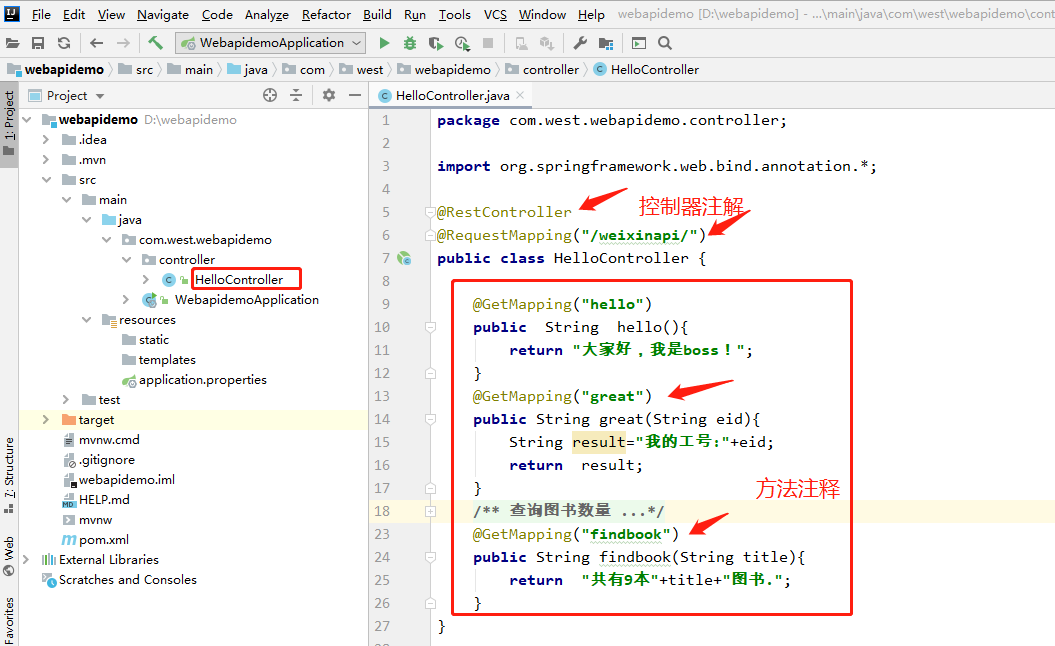Open settings with the wrench icon
This screenshot has width=1055, height=646.
point(580,43)
